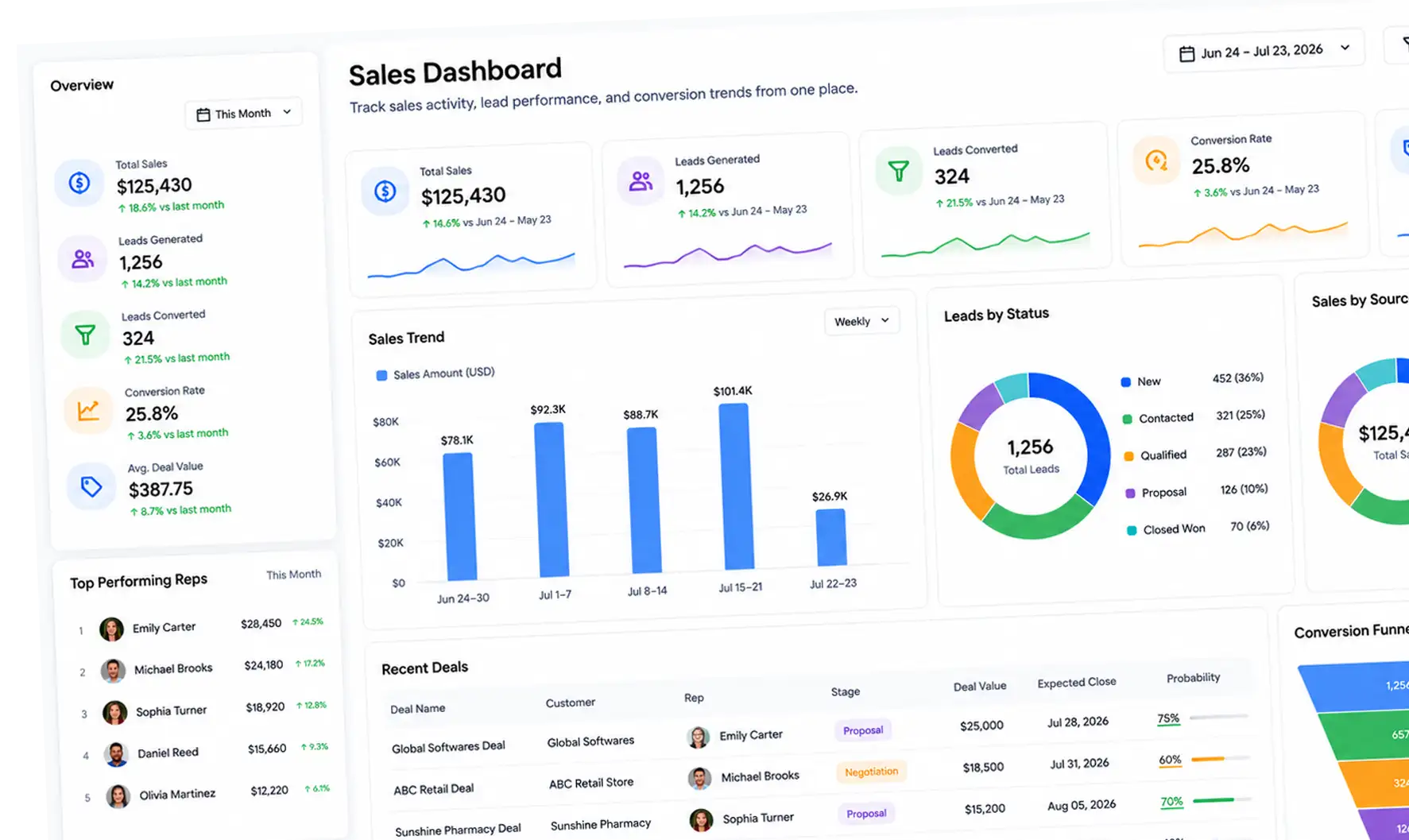
Task: Click the Proposal stage badge for Global Softwares Deal
Action: [863, 730]
